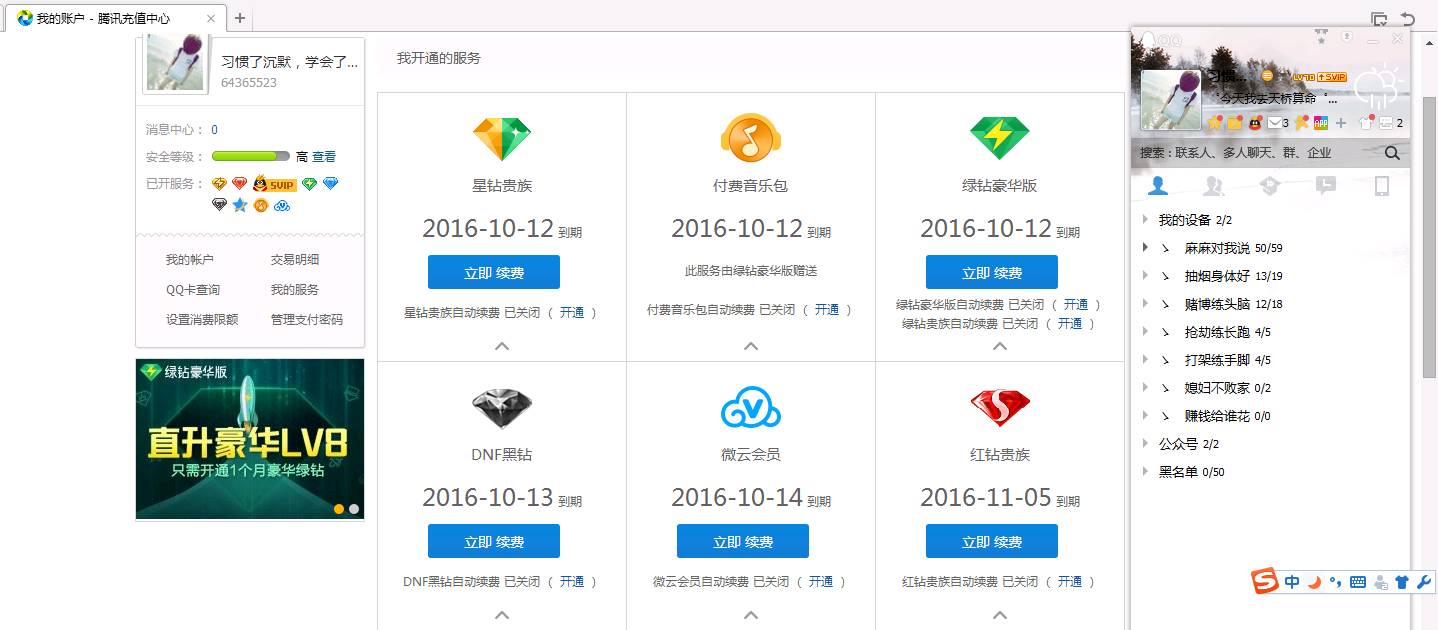Click the QQ panel vertical scrollbar
The width and height of the screenshot is (1438, 630).
pos(1430,238)
